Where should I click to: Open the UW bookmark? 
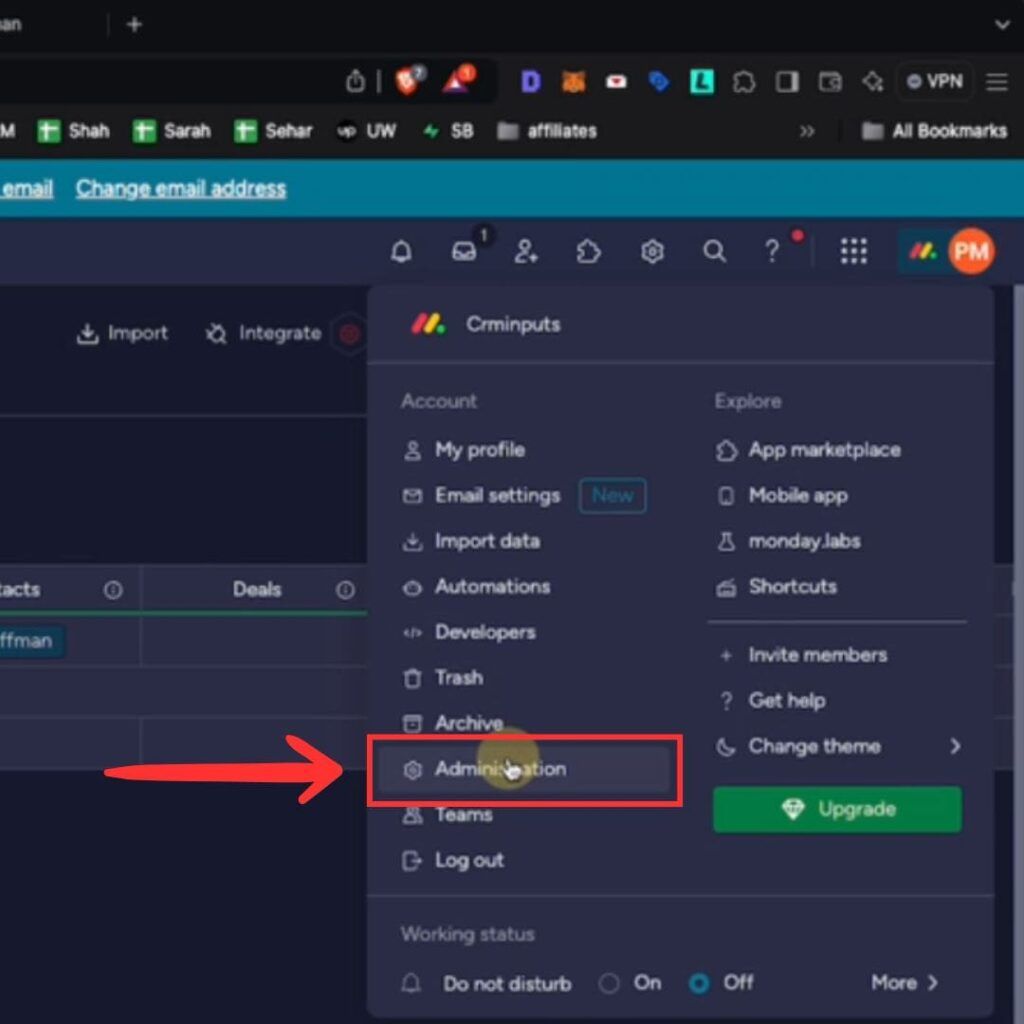366,131
